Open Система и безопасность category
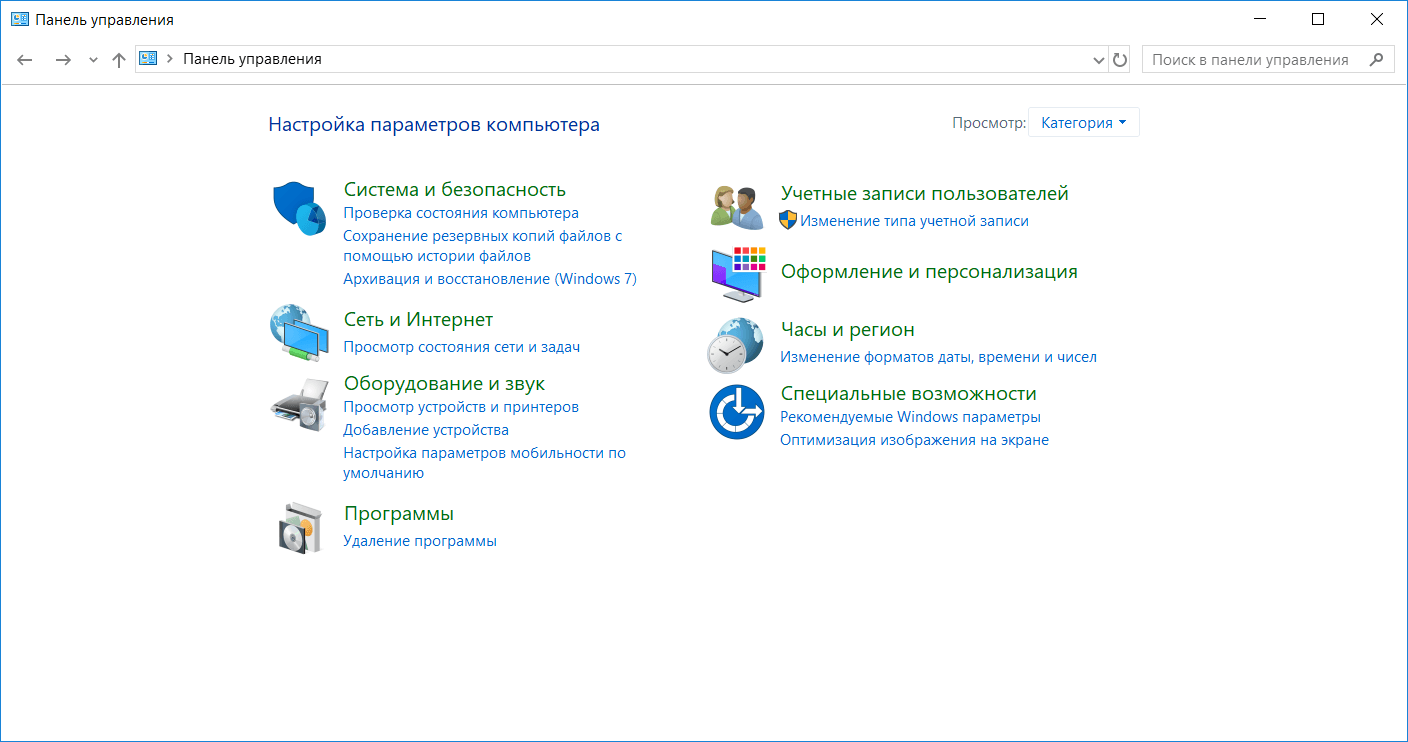 pos(455,189)
